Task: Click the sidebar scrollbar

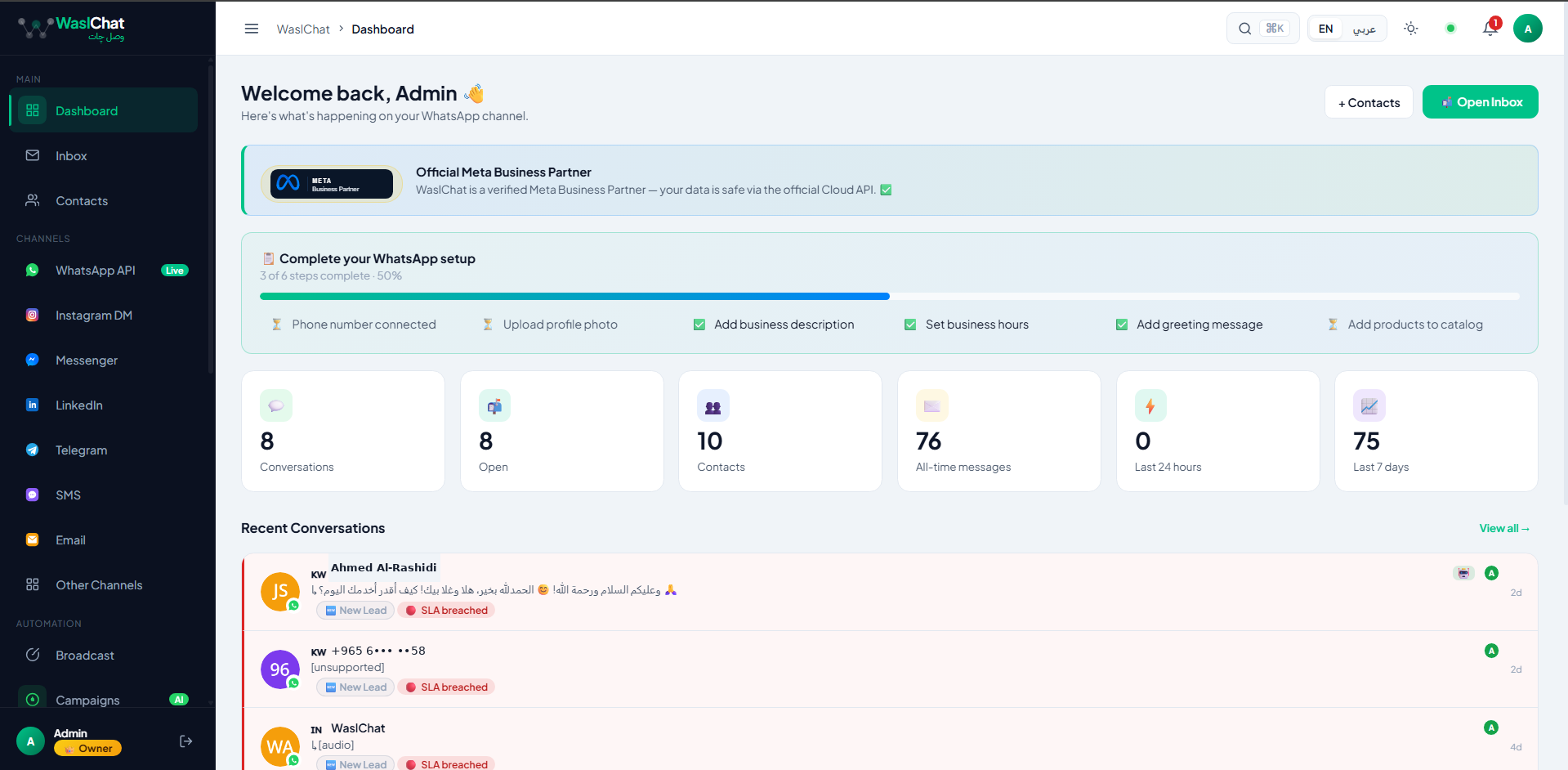Action: tap(210, 221)
